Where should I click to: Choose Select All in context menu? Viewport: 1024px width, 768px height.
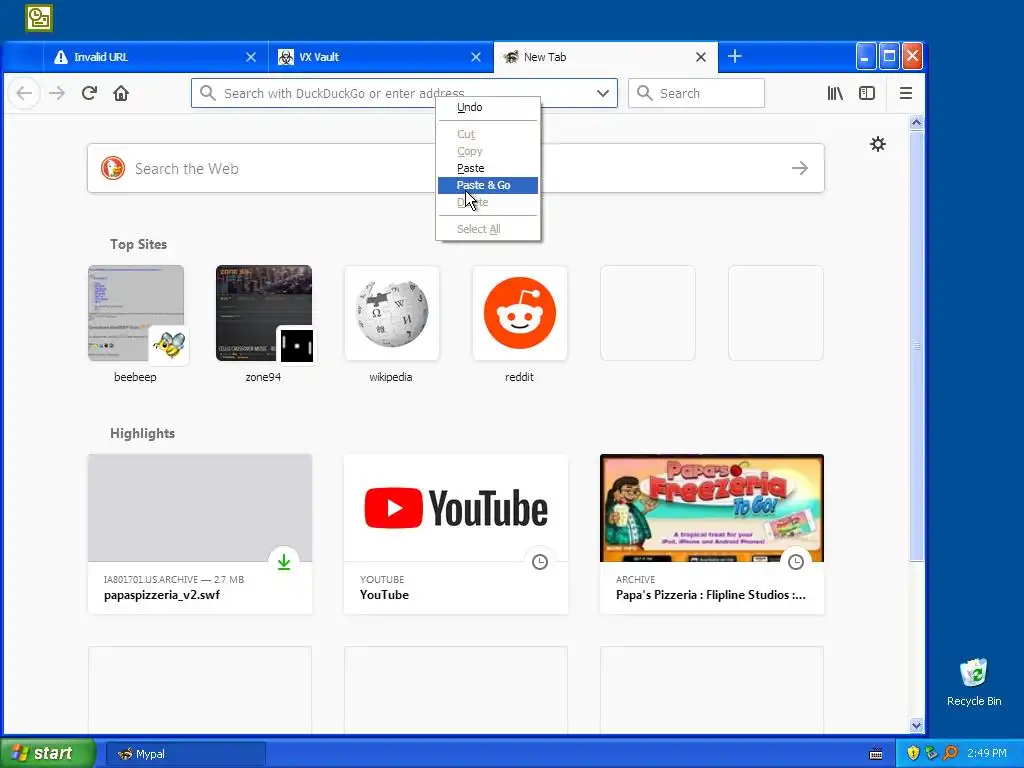tap(488, 229)
